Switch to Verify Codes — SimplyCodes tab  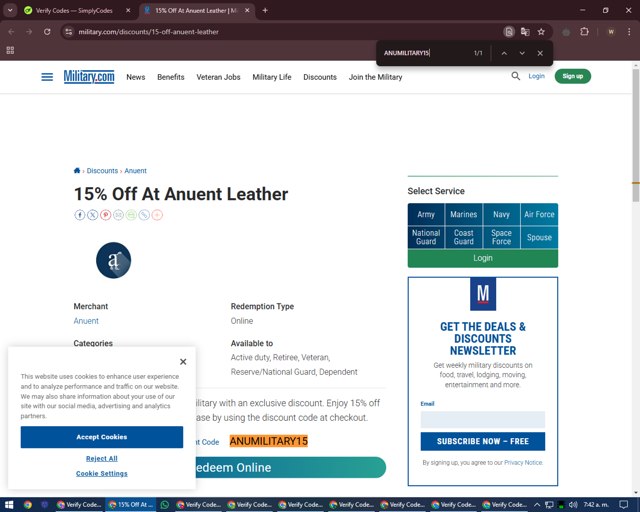tap(74, 11)
